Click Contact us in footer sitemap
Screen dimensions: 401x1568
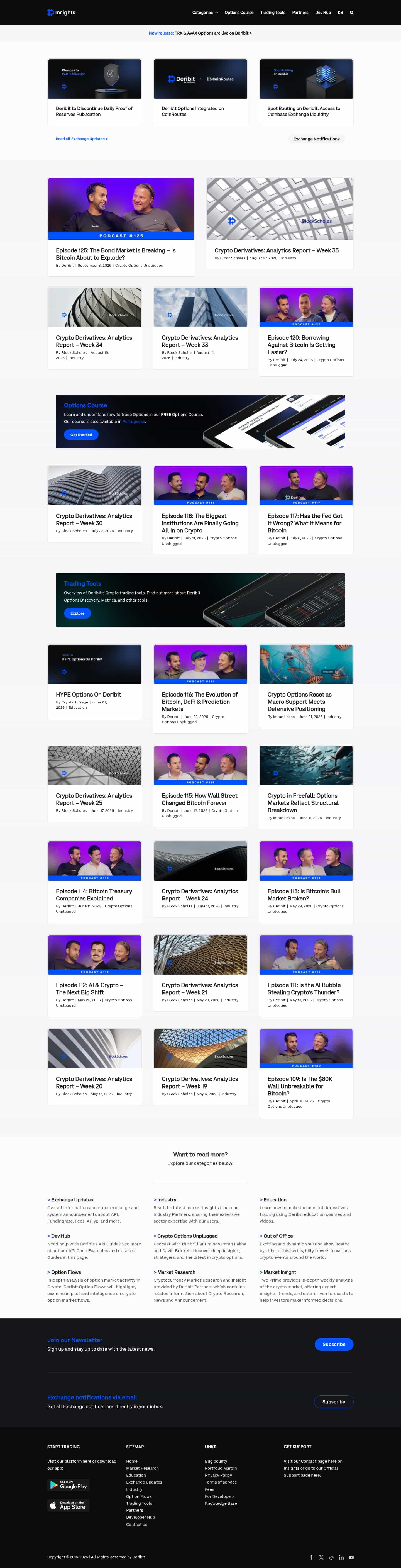click(x=136, y=1525)
